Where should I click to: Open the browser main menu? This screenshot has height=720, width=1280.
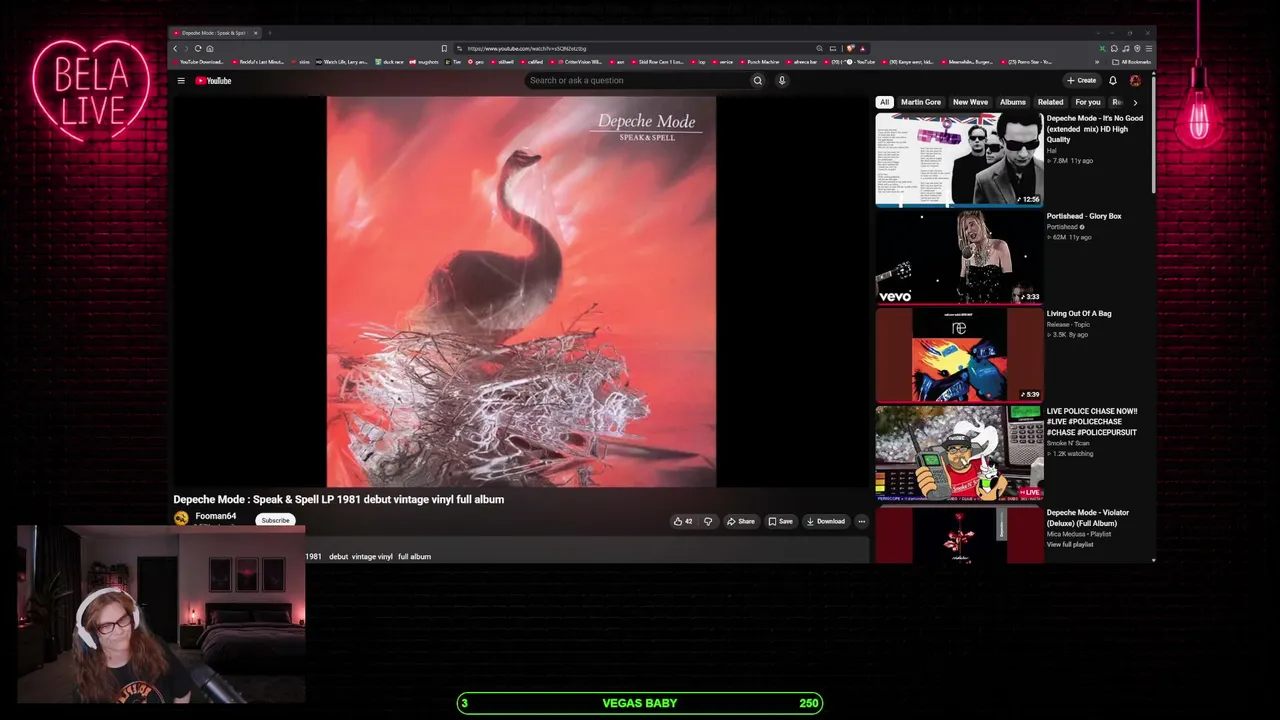[x=1149, y=48]
